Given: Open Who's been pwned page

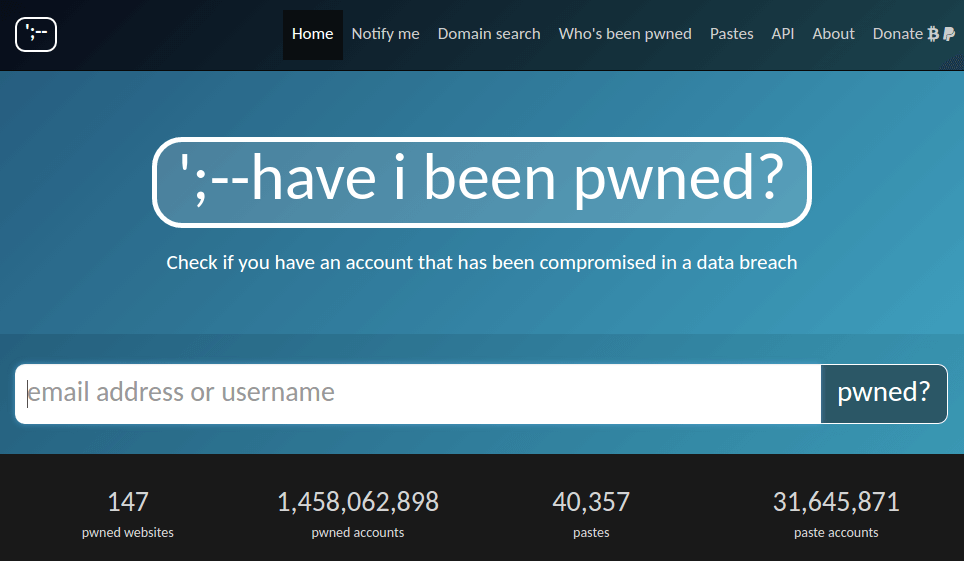Looking at the screenshot, I should point(625,34).
